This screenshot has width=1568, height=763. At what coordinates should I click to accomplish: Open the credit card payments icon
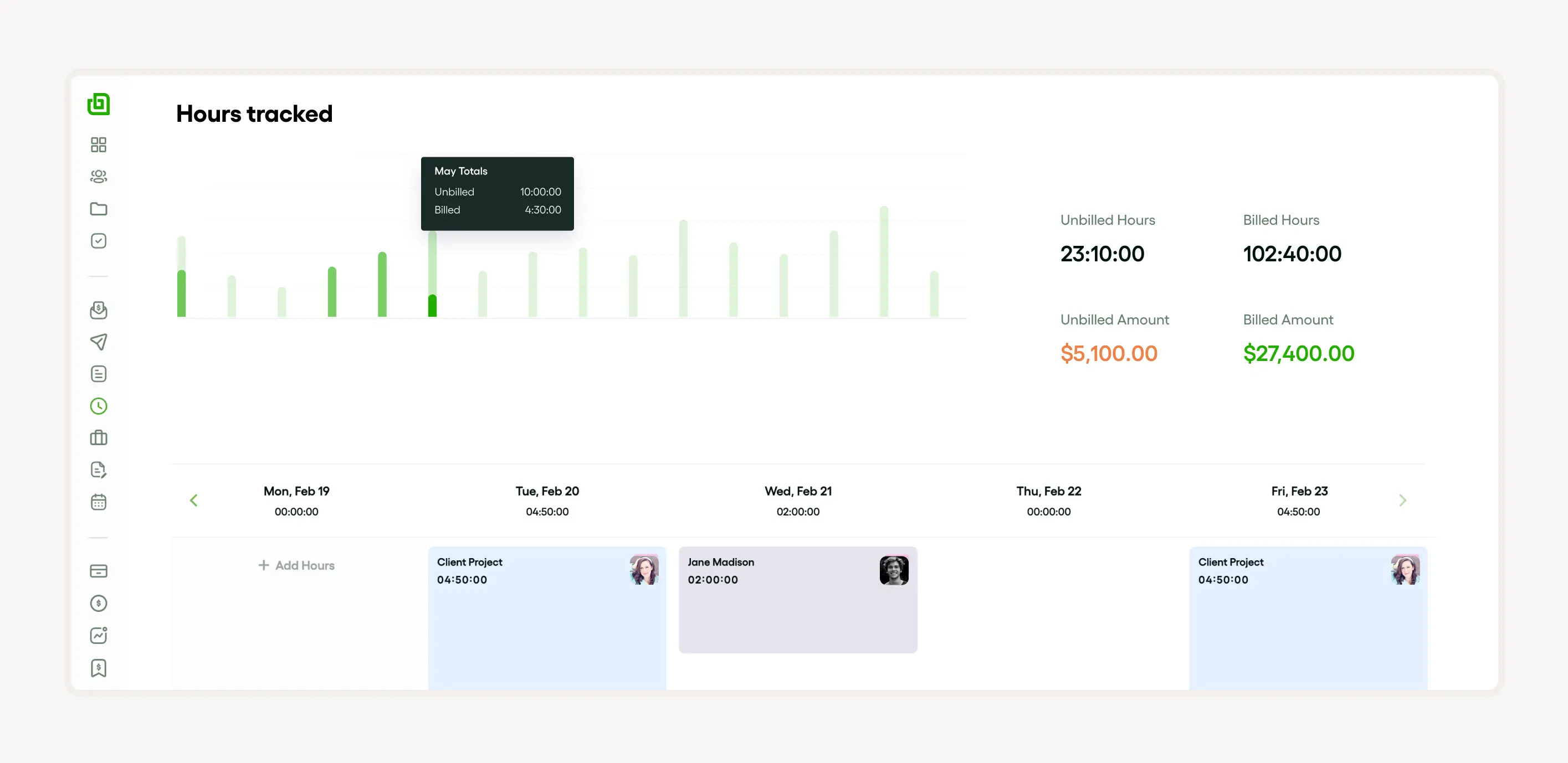[x=98, y=571]
